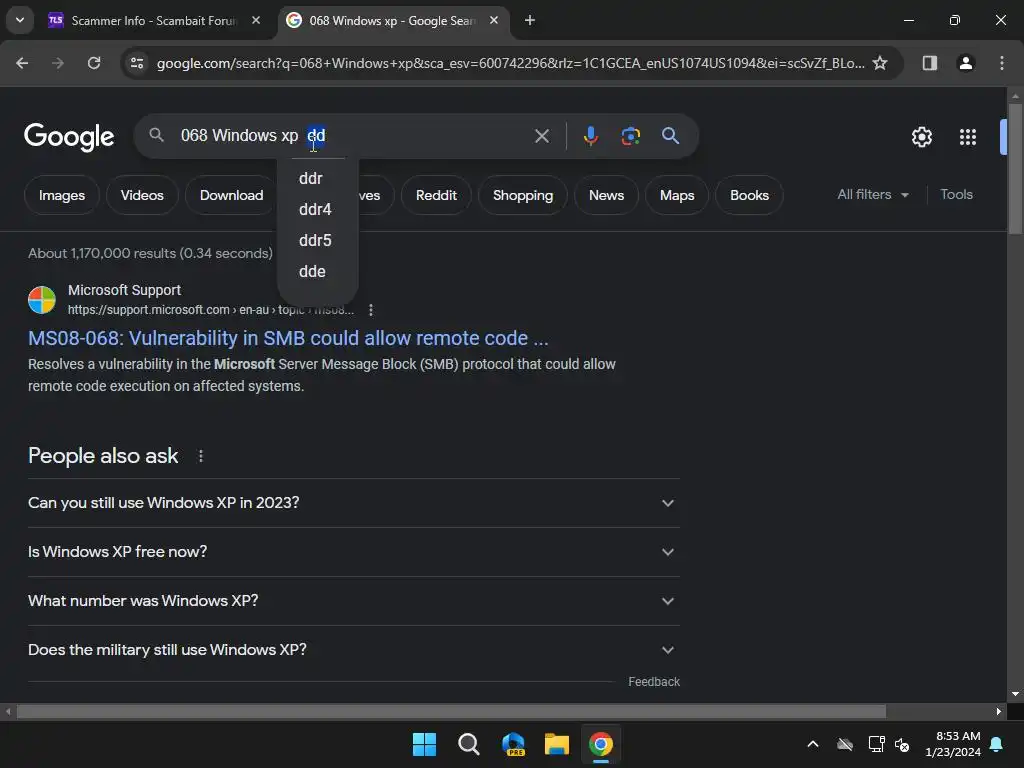Image resolution: width=1024 pixels, height=768 pixels.
Task: Select the Download filter chip
Action: click(231, 195)
